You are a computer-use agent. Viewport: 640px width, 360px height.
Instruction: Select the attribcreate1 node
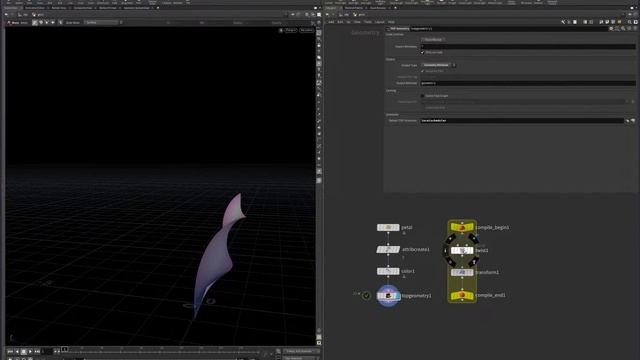click(x=388, y=249)
